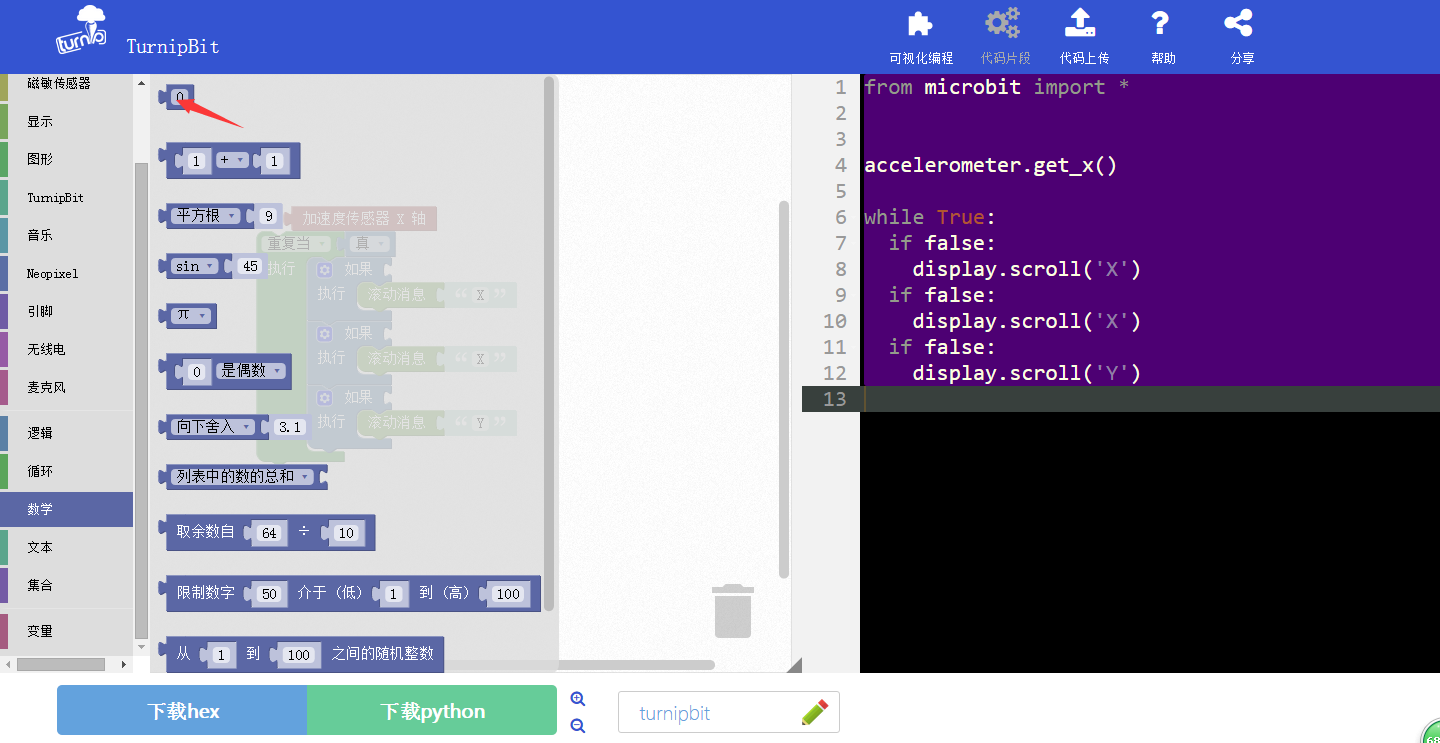This screenshot has height=743, width=1440.
Task: Click the 64 value in 取余数自 block
Action: (x=269, y=533)
